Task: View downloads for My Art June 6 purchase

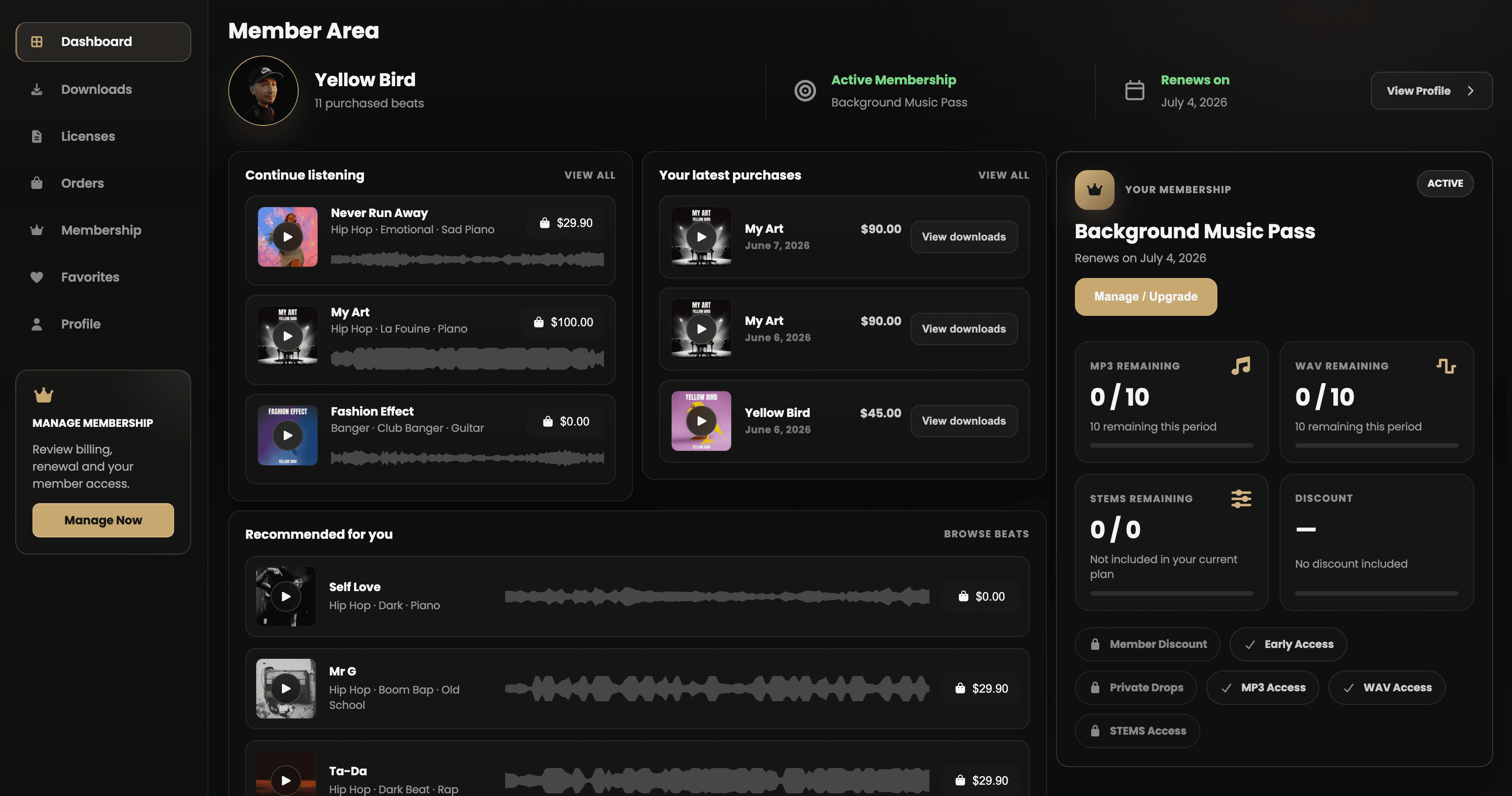Action: 964,329
